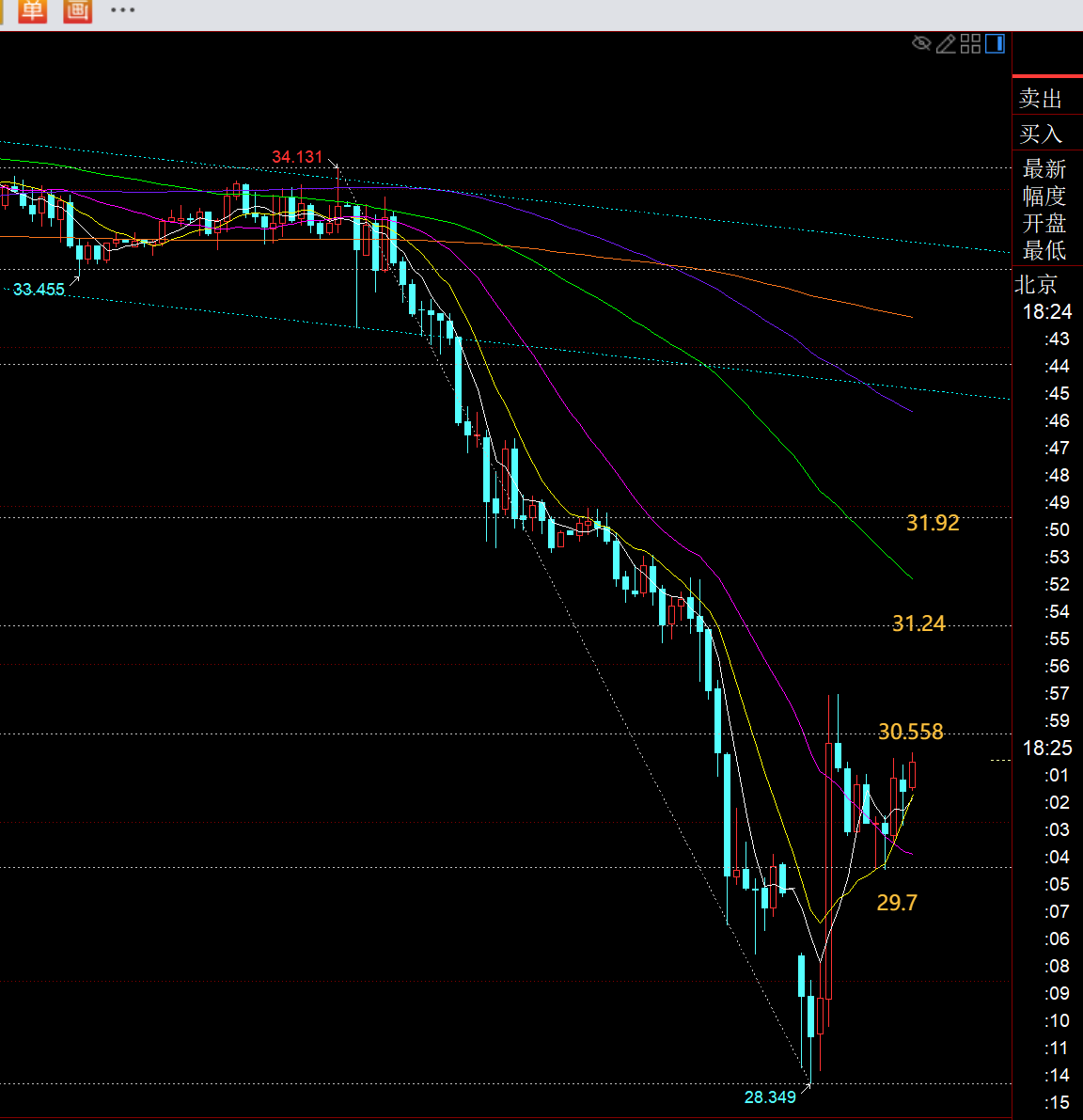Click the 28.349 low price marker
The height and width of the screenshot is (1120, 1083).
click(770, 1096)
